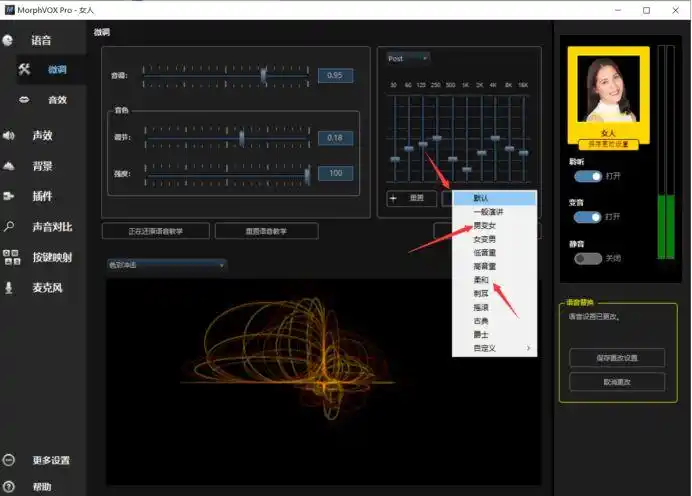692x496 pixels.
Task: Open the 麦克风 microphone icon
Action: tap(9, 288)
